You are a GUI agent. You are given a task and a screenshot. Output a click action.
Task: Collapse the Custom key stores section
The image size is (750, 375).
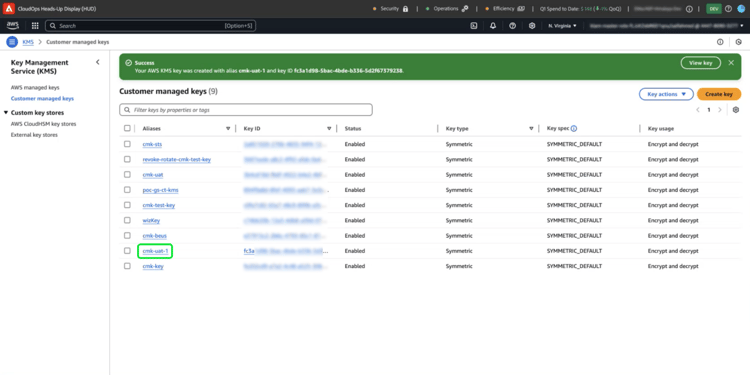tap(6, 113)
